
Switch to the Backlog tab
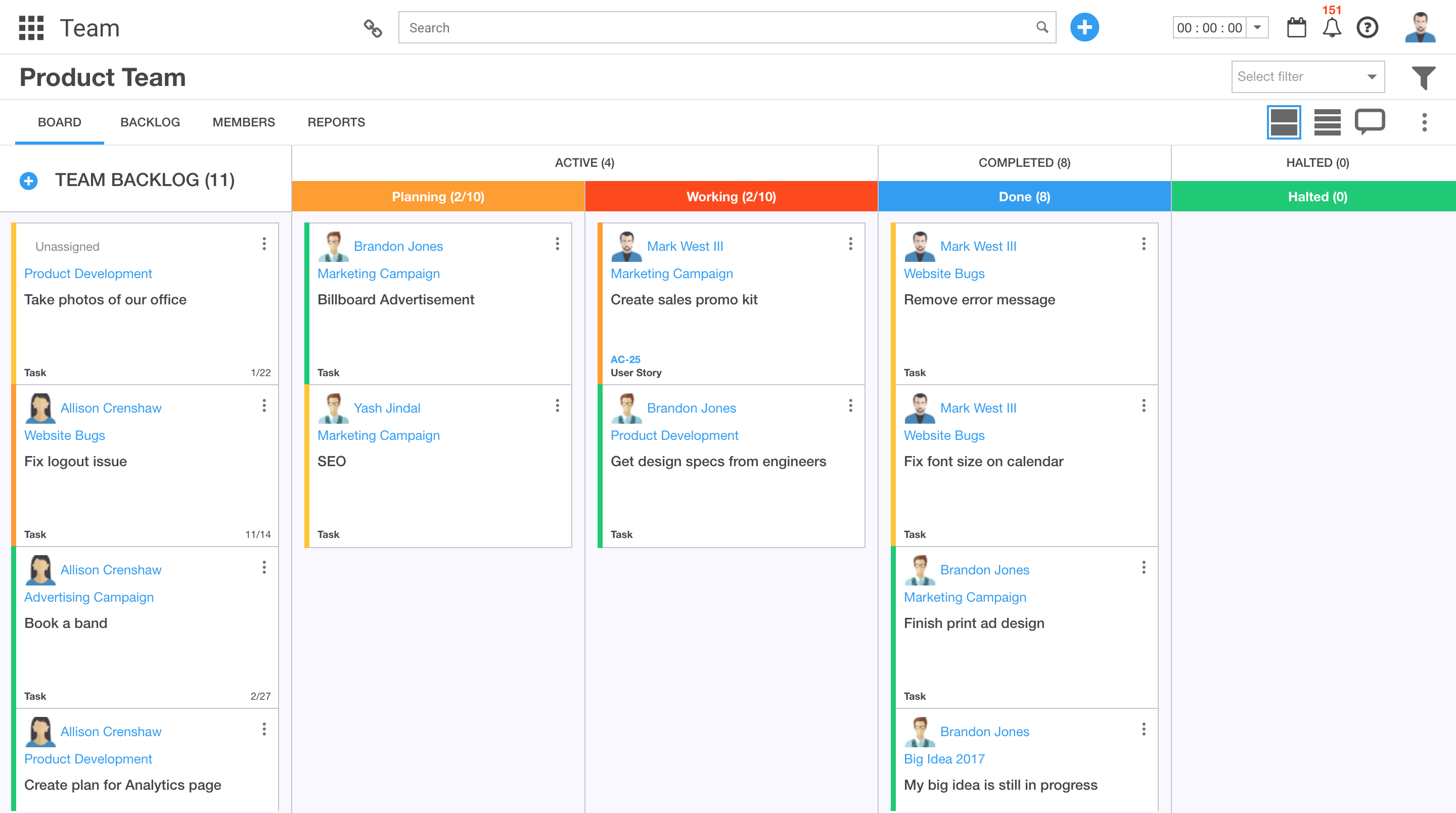tap(150, 122)
